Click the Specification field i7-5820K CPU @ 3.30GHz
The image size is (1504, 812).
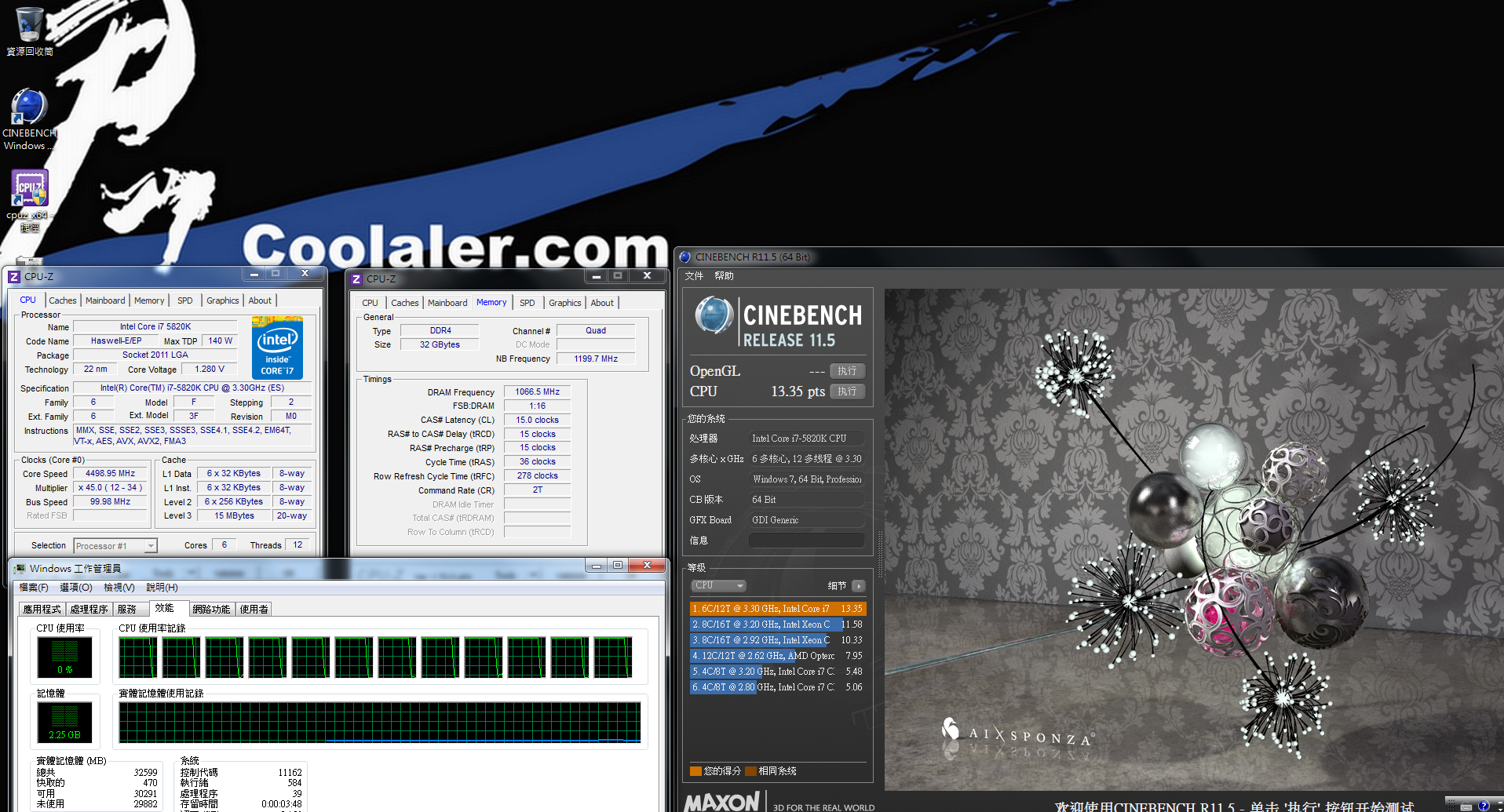(x=192, y=388)
